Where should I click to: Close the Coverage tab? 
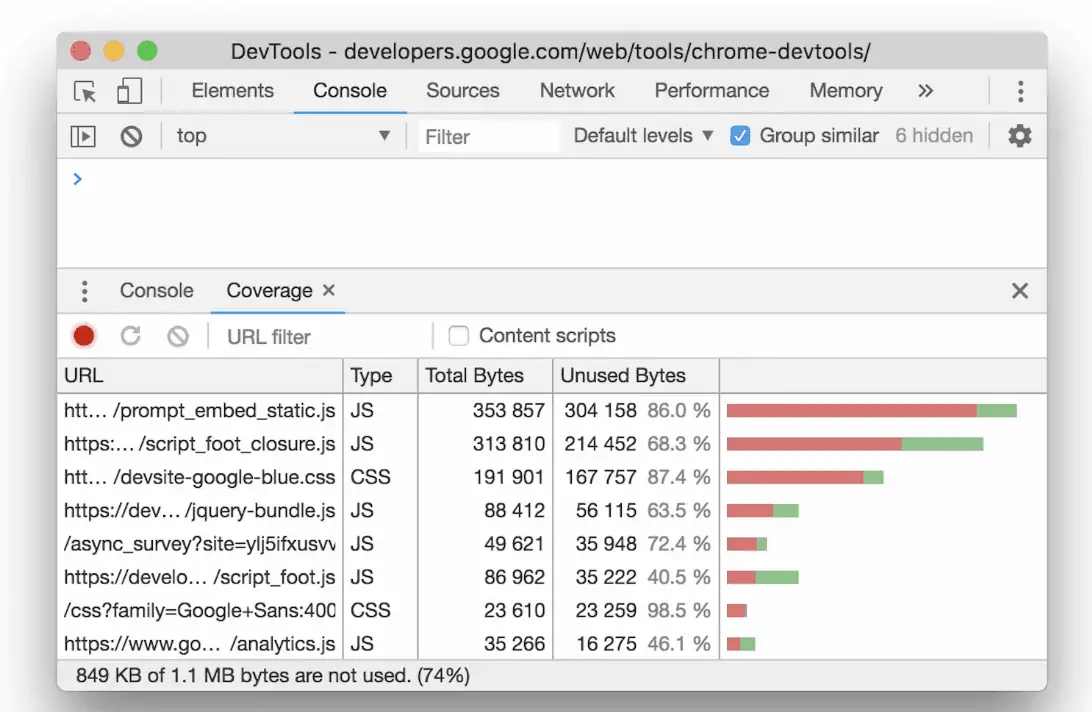pyautogui.click(x=328, y=290)
